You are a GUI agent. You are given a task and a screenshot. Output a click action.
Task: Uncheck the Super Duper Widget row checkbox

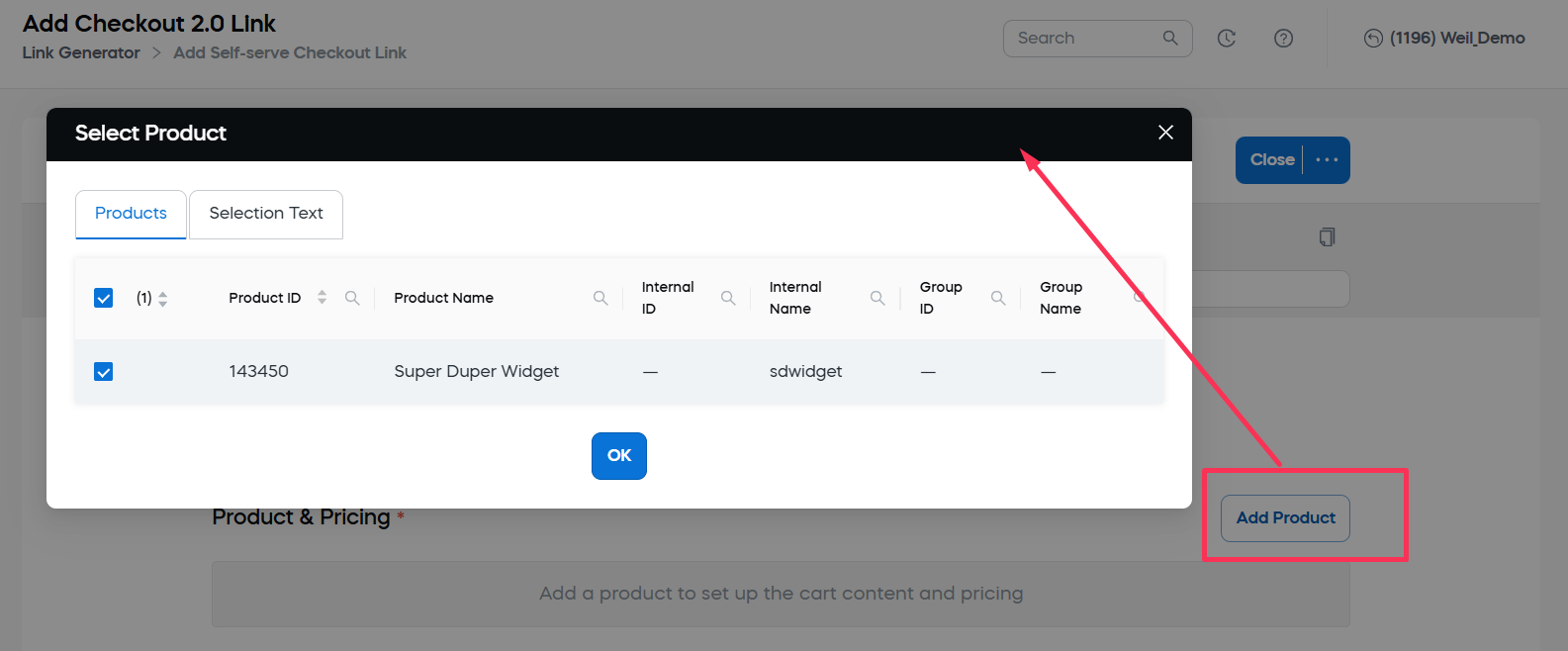pyautogui.click(x=104, y=372)
